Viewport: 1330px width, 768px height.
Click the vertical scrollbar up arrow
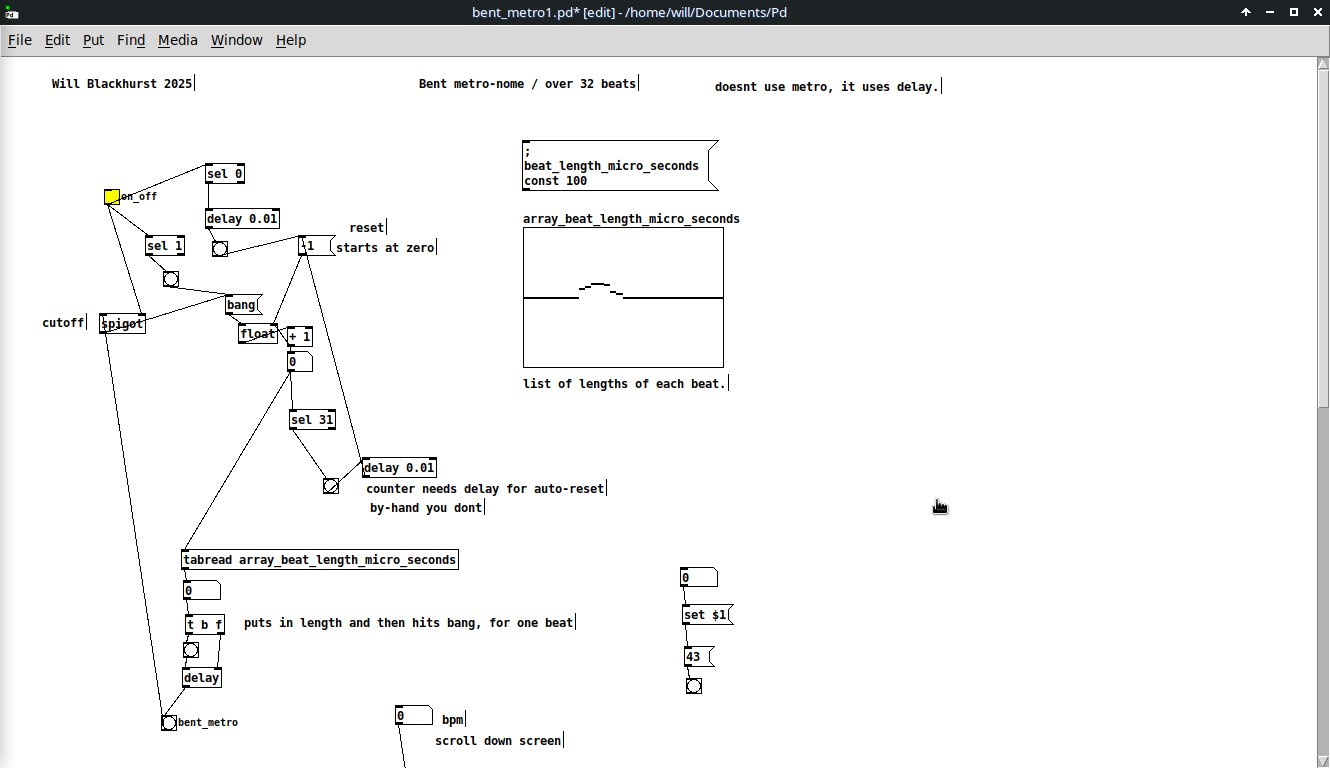[x=1323, y=64]
